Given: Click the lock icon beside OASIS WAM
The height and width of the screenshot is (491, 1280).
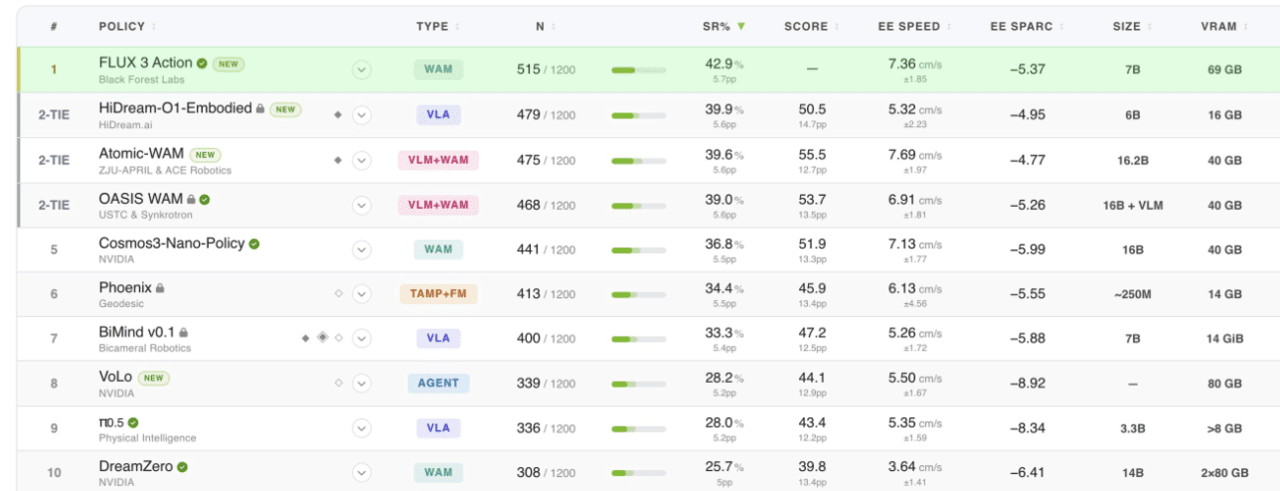Looking at the screenshot, I should (x=191, y=199).
